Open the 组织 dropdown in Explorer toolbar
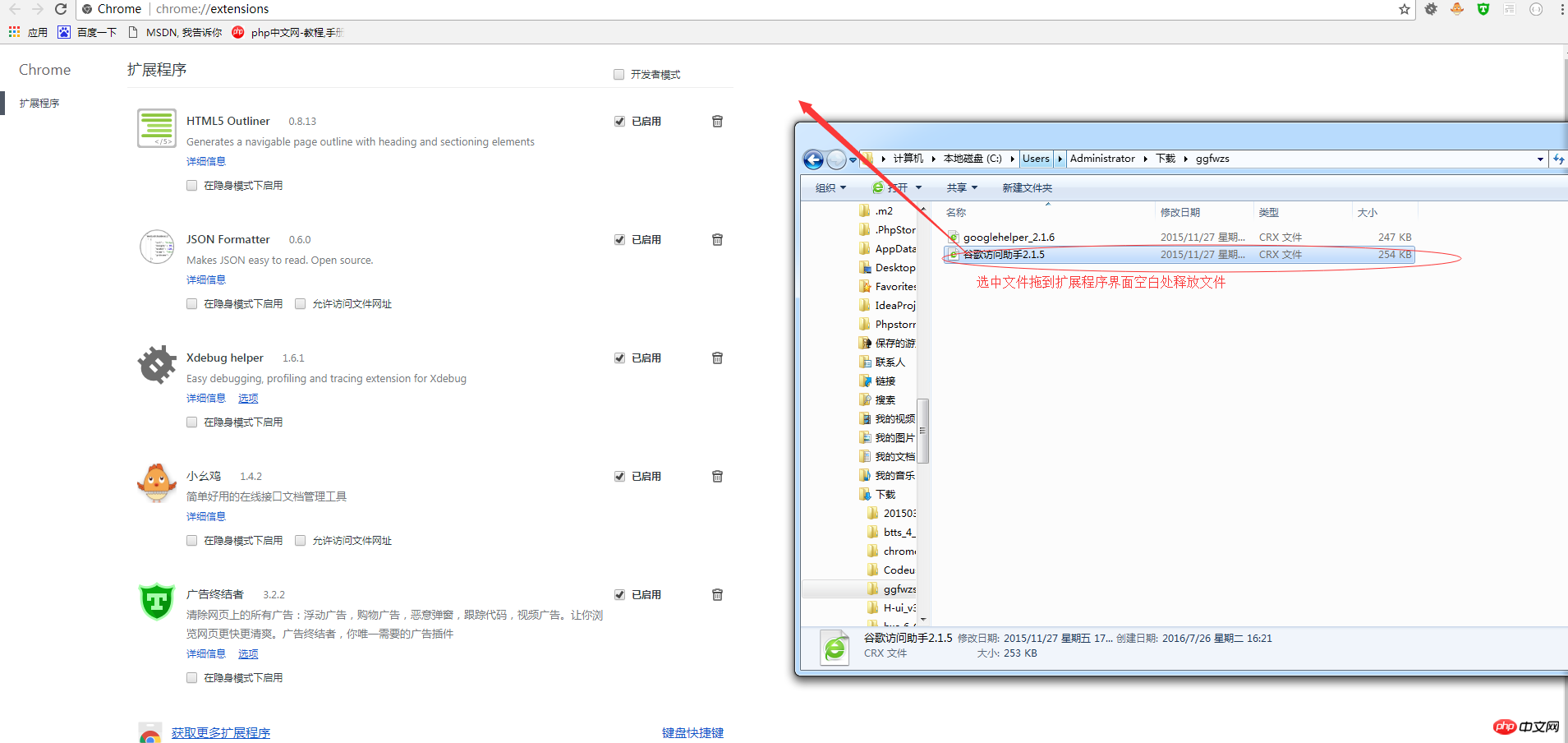The height and width of the screenshot is (743, 1568). pyautogui.click(x=830, y=188)
